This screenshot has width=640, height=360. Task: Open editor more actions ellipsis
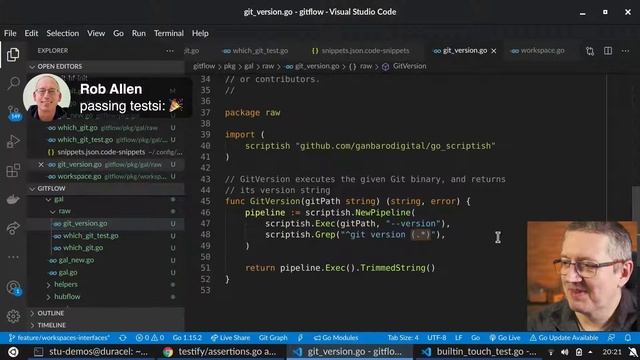coord(625,51)
